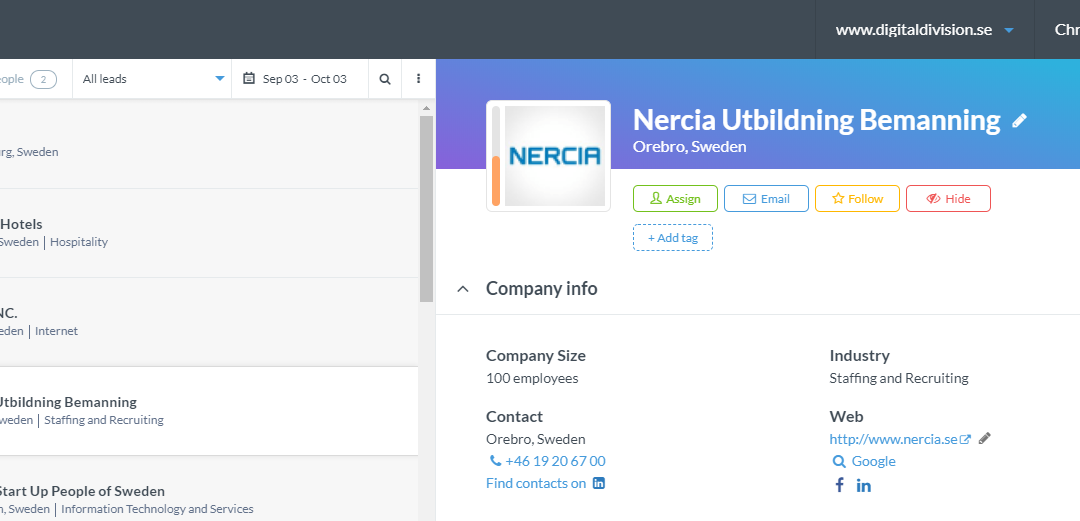Click the external link icon after nercia.se

966,439
